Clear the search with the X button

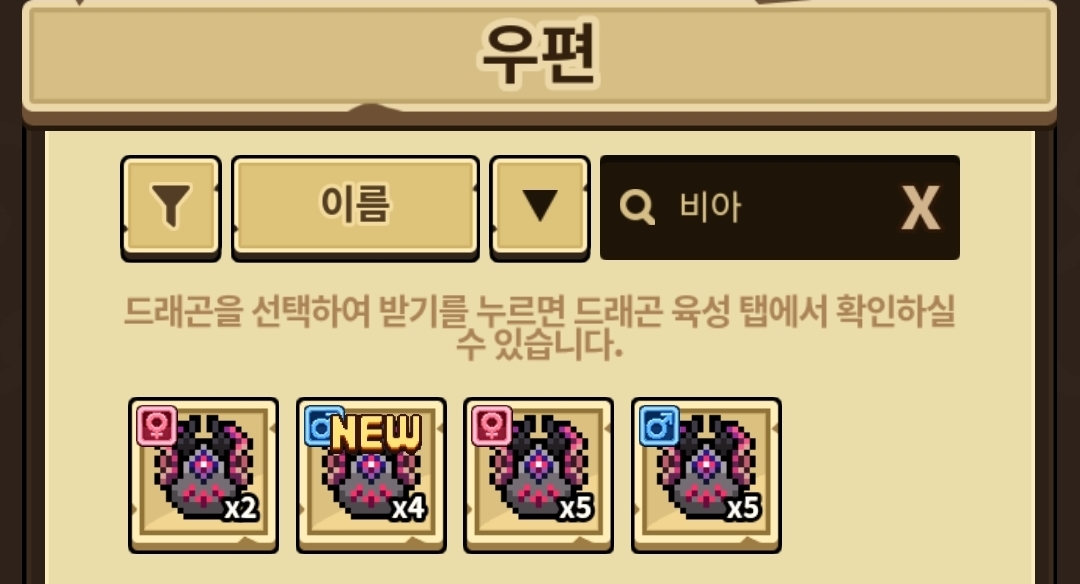tap(921, 207)
